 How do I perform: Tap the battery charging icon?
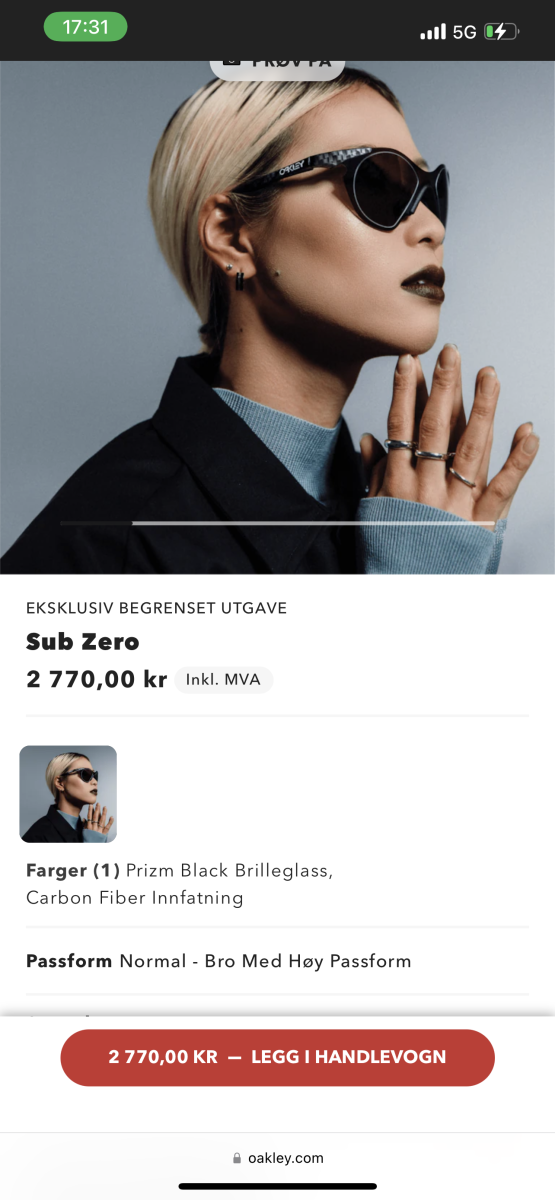click(502, 32)
